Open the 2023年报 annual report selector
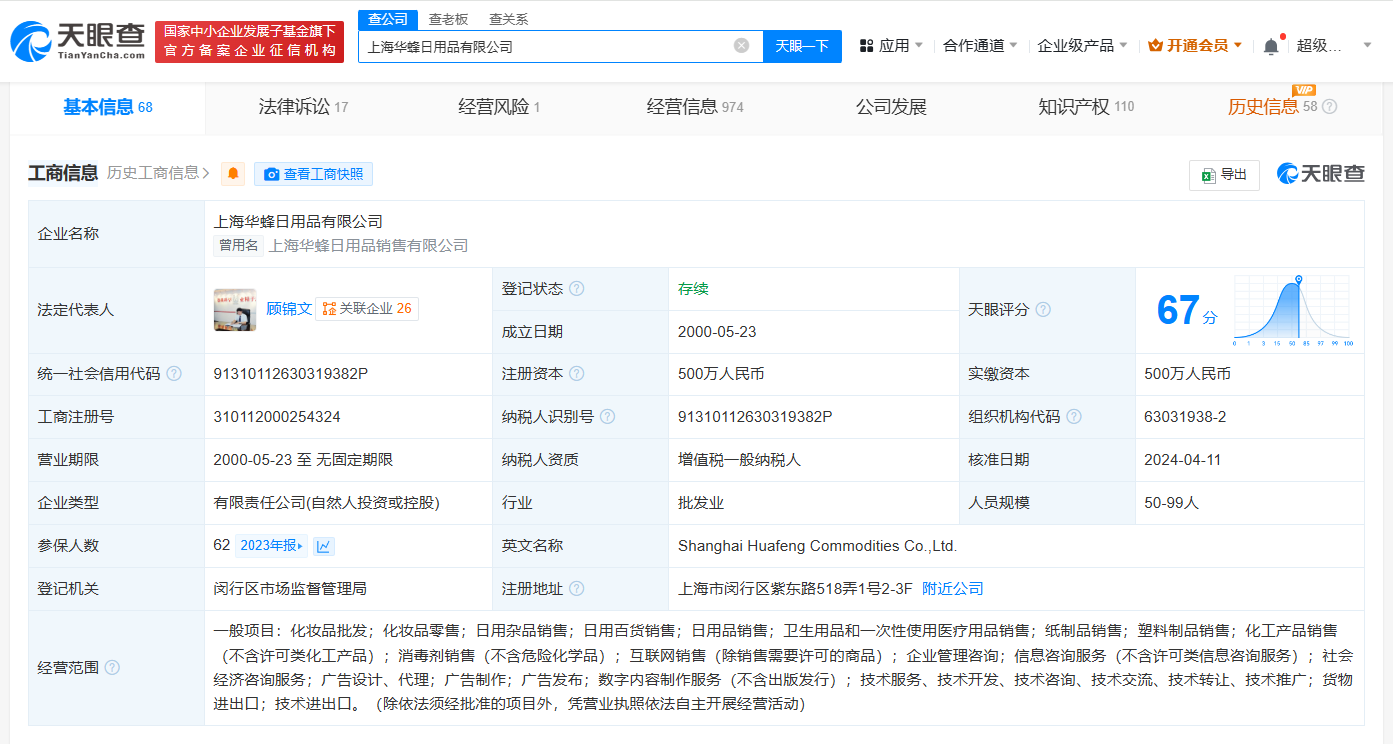This screenshot has height=744, width=1393. tap(271, 546)
